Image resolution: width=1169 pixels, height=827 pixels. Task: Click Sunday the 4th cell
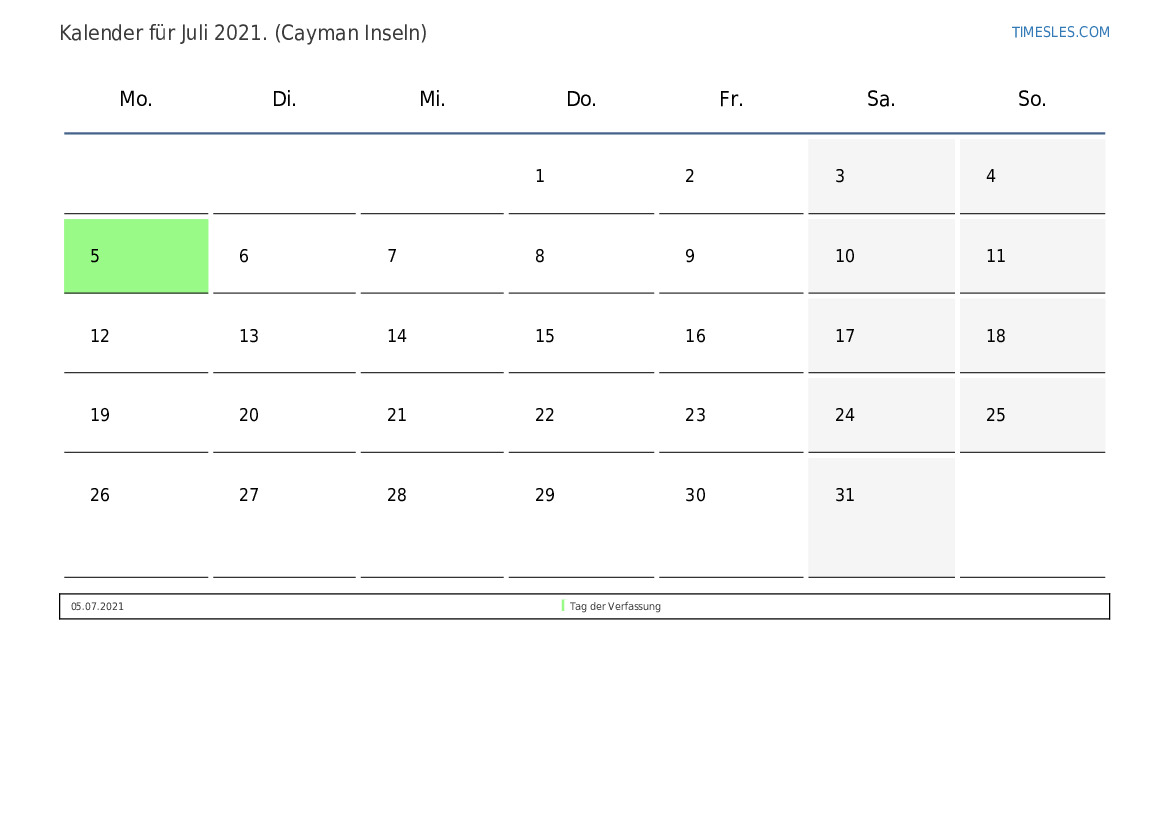coord(1033,176)
